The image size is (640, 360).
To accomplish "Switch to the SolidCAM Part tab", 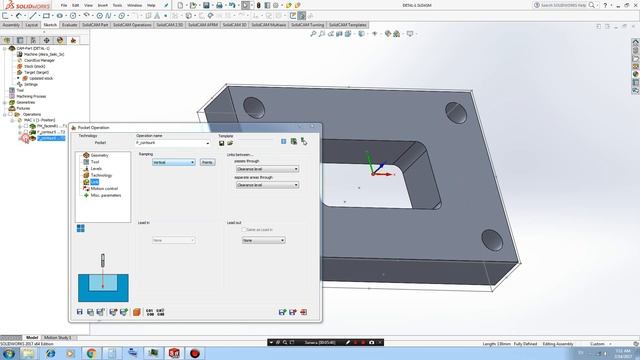I will [95, 25].
